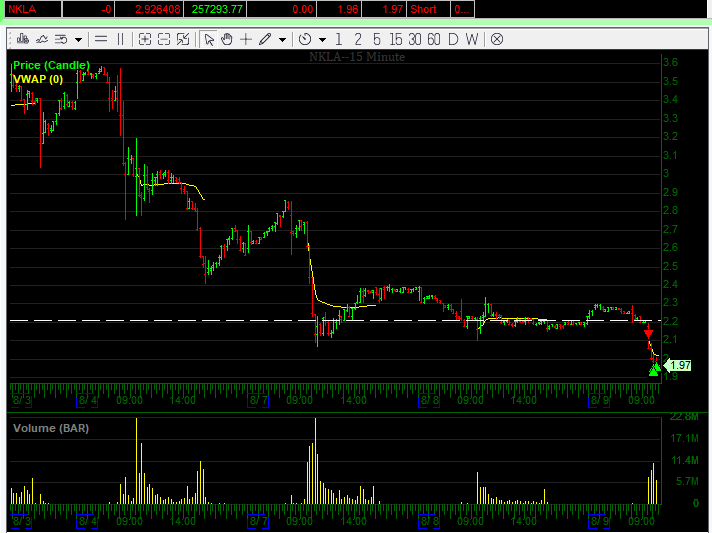Zoom out with the minus box icon

(164, 39)
